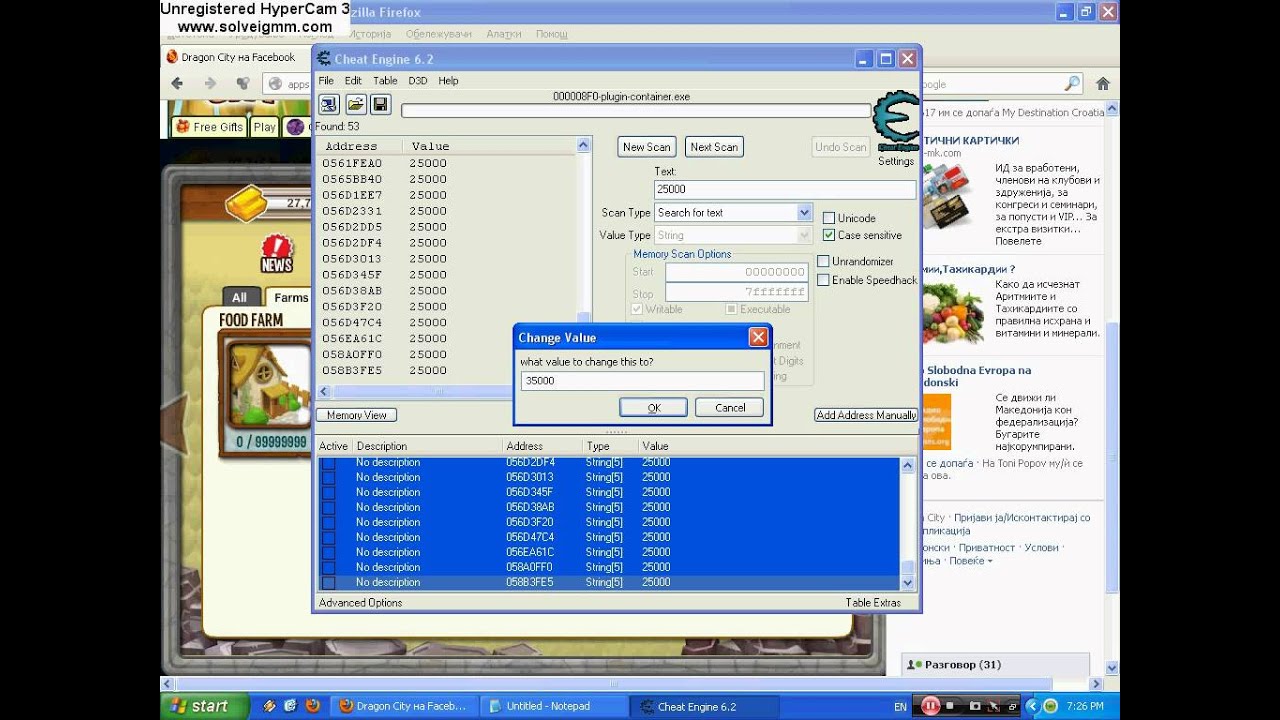Toggle the Case sensitive checkbox
Viewport: 1280px width, 720px height.
(829, 235)
